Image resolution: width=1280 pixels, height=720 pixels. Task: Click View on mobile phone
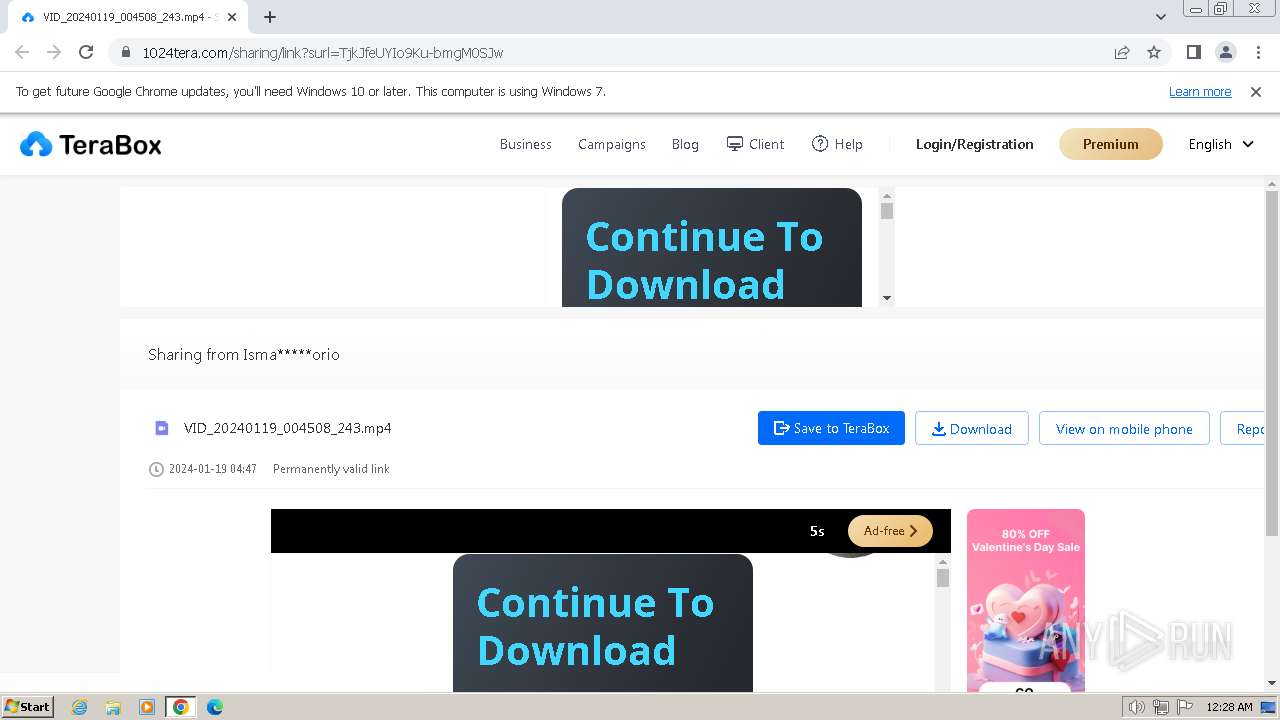click(1124, 428)
